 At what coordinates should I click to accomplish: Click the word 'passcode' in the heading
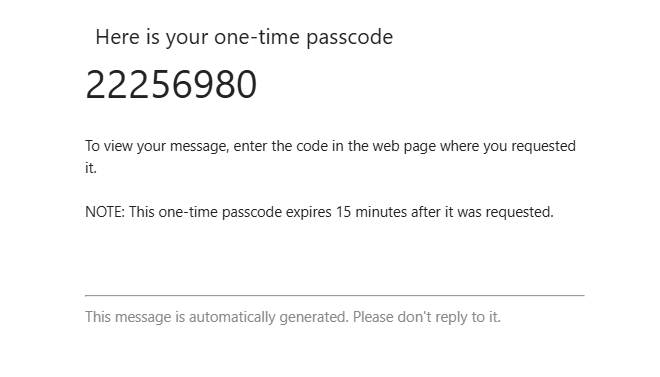(x=349, y=38)
